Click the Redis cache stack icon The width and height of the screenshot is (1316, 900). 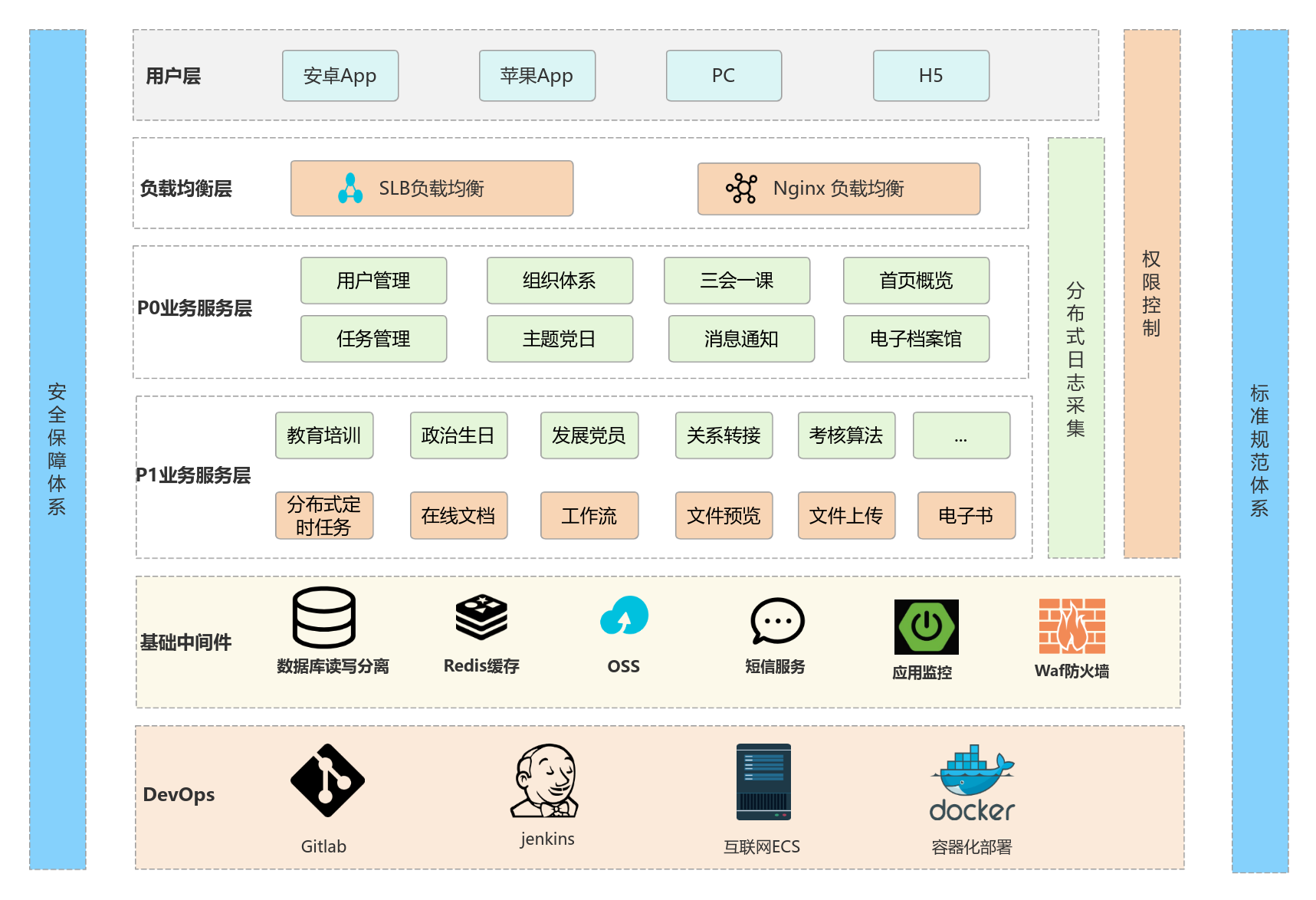[x=481, y=617]
